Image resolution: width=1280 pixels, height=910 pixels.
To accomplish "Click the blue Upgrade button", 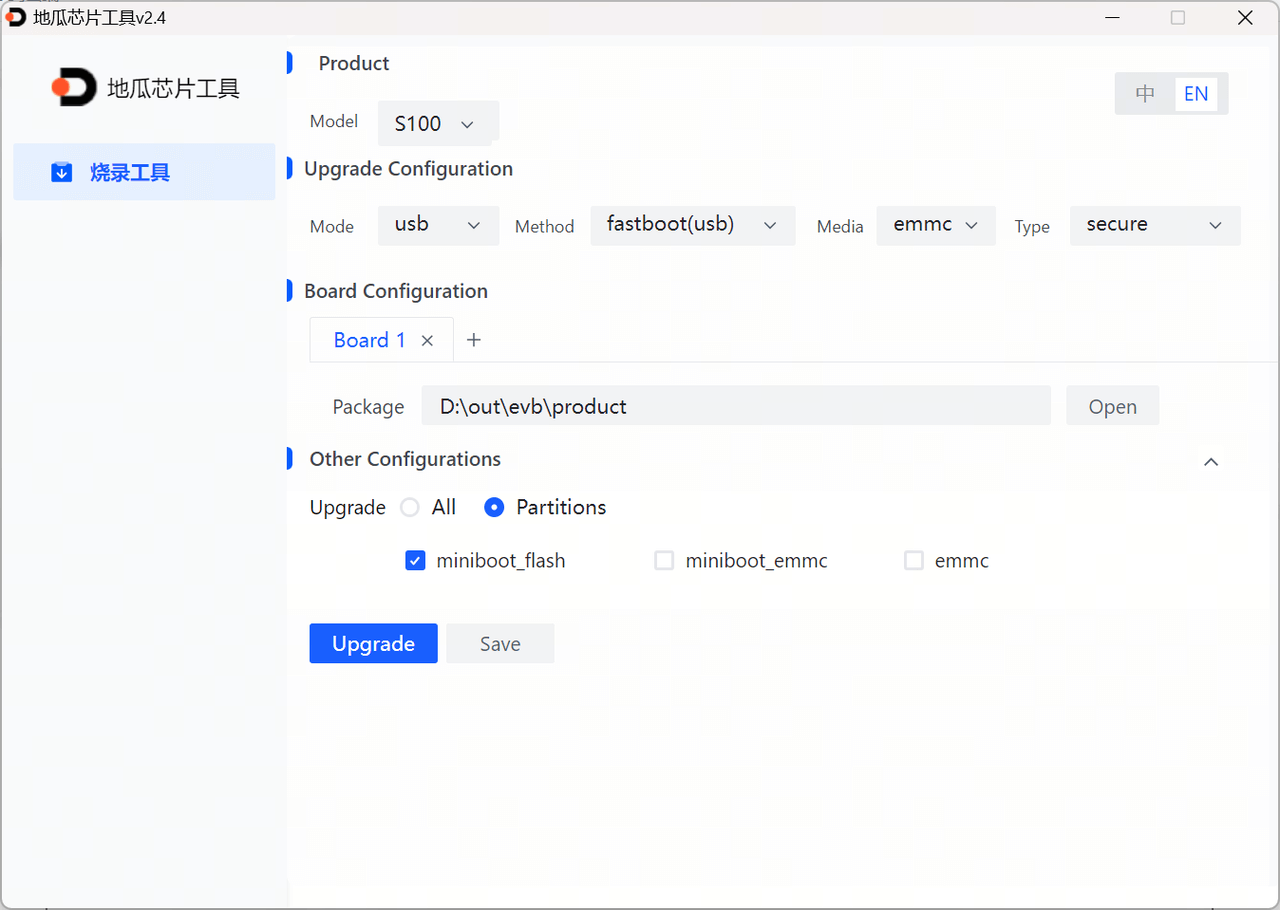I will (373, 644).
